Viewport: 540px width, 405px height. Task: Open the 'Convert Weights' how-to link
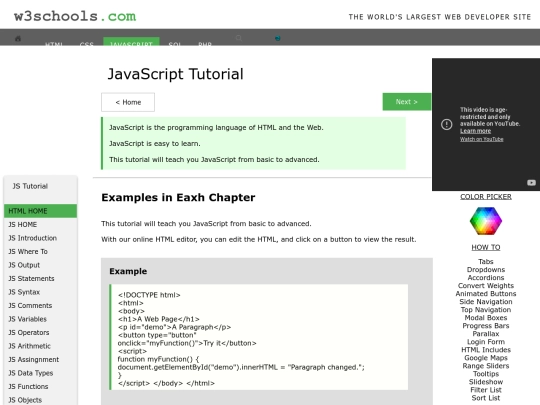(486, 285)
